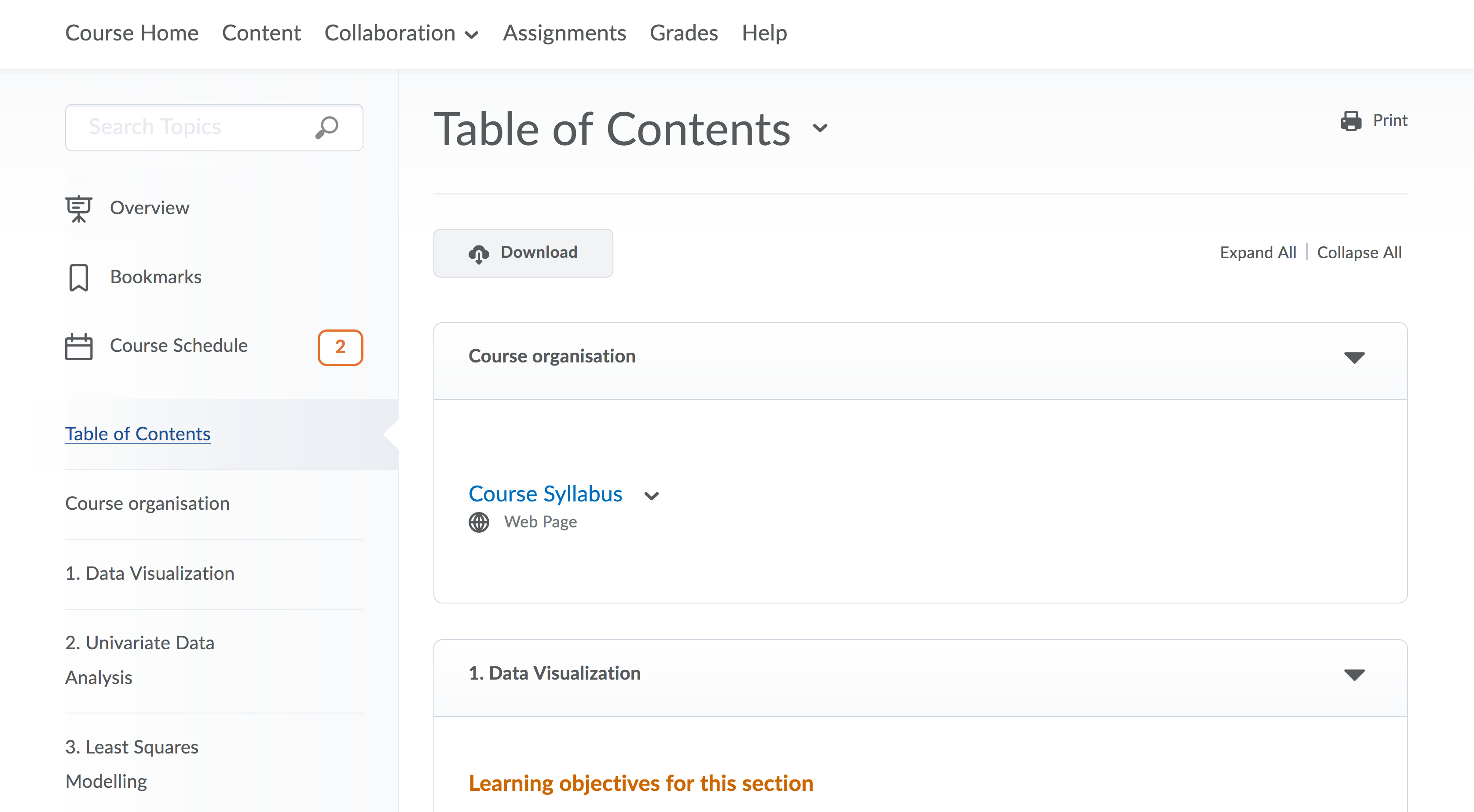
Task: Click the printer icon
Action: (x=1351, y=121)
